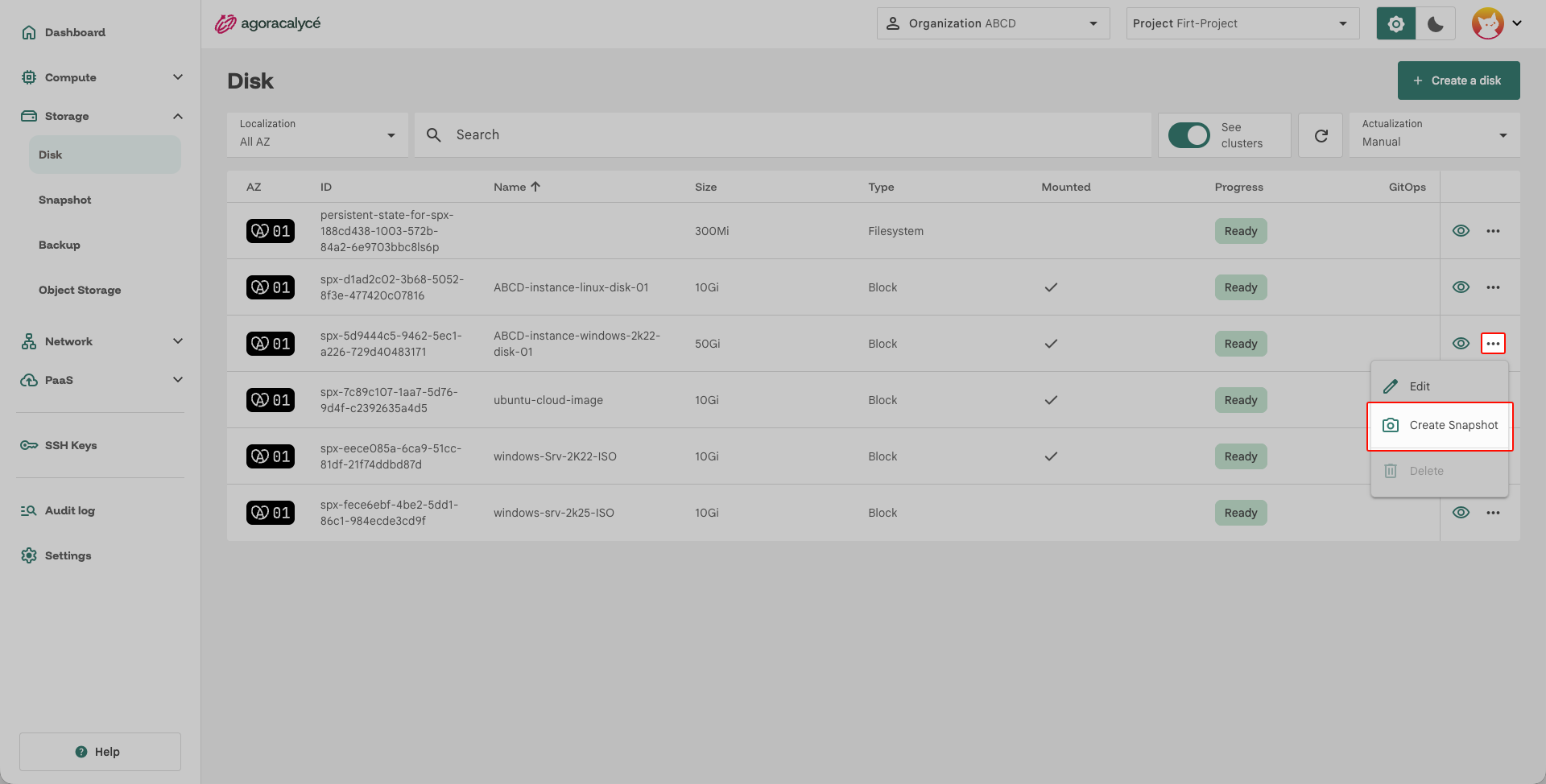Expand the Compute sidebar section

101,77
